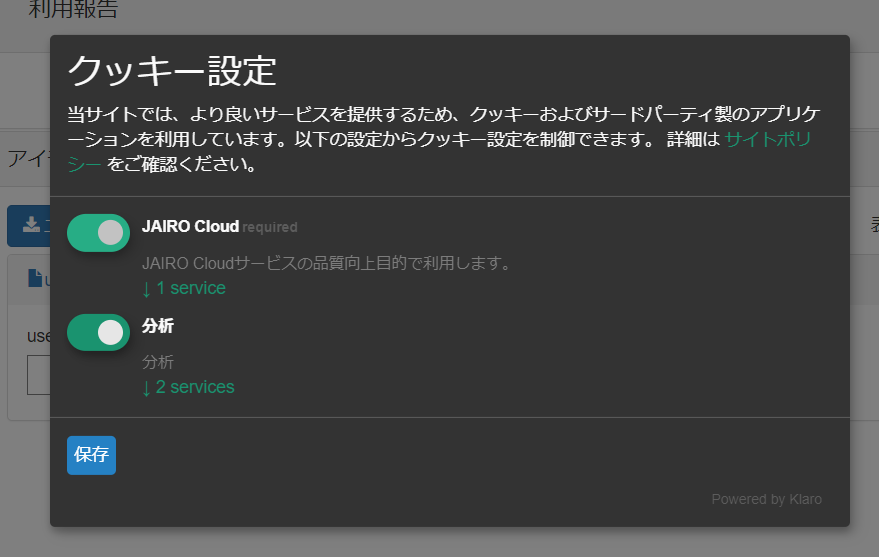Open the サイトポリシー link
Image resolution: width=879 pixels, height=557 pixels.
pyautogui.click(x=767, y=139)
